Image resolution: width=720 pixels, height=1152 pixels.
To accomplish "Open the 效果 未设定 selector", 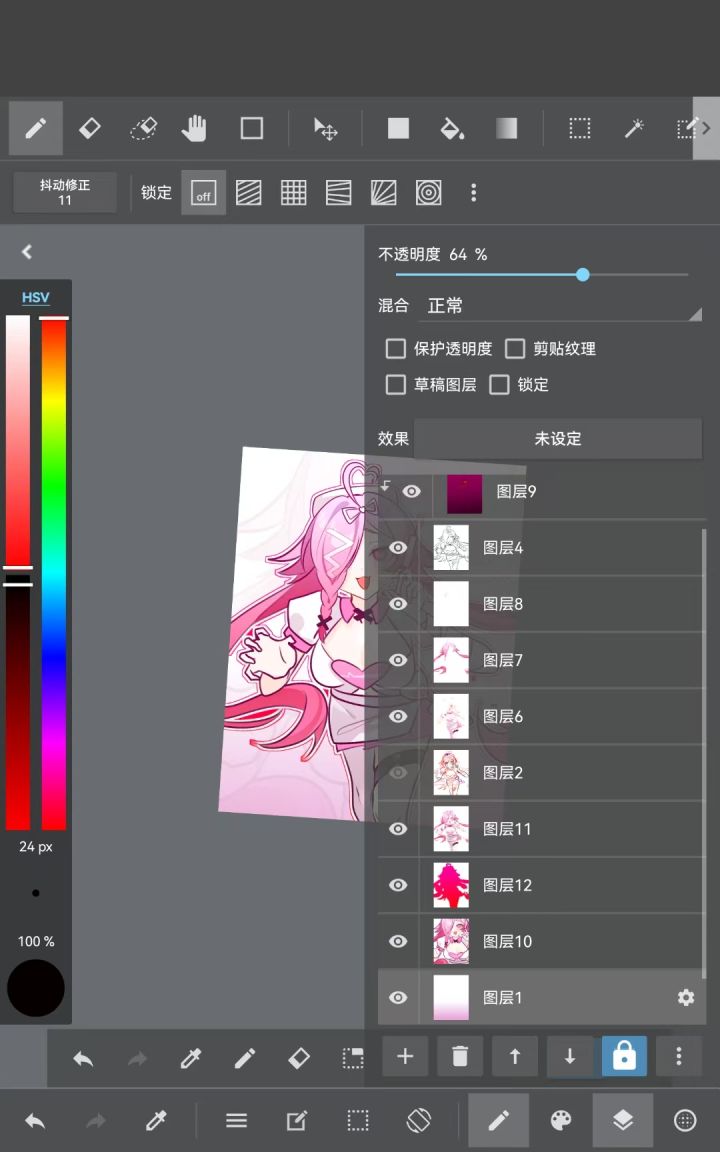I will tap(558, 439).
